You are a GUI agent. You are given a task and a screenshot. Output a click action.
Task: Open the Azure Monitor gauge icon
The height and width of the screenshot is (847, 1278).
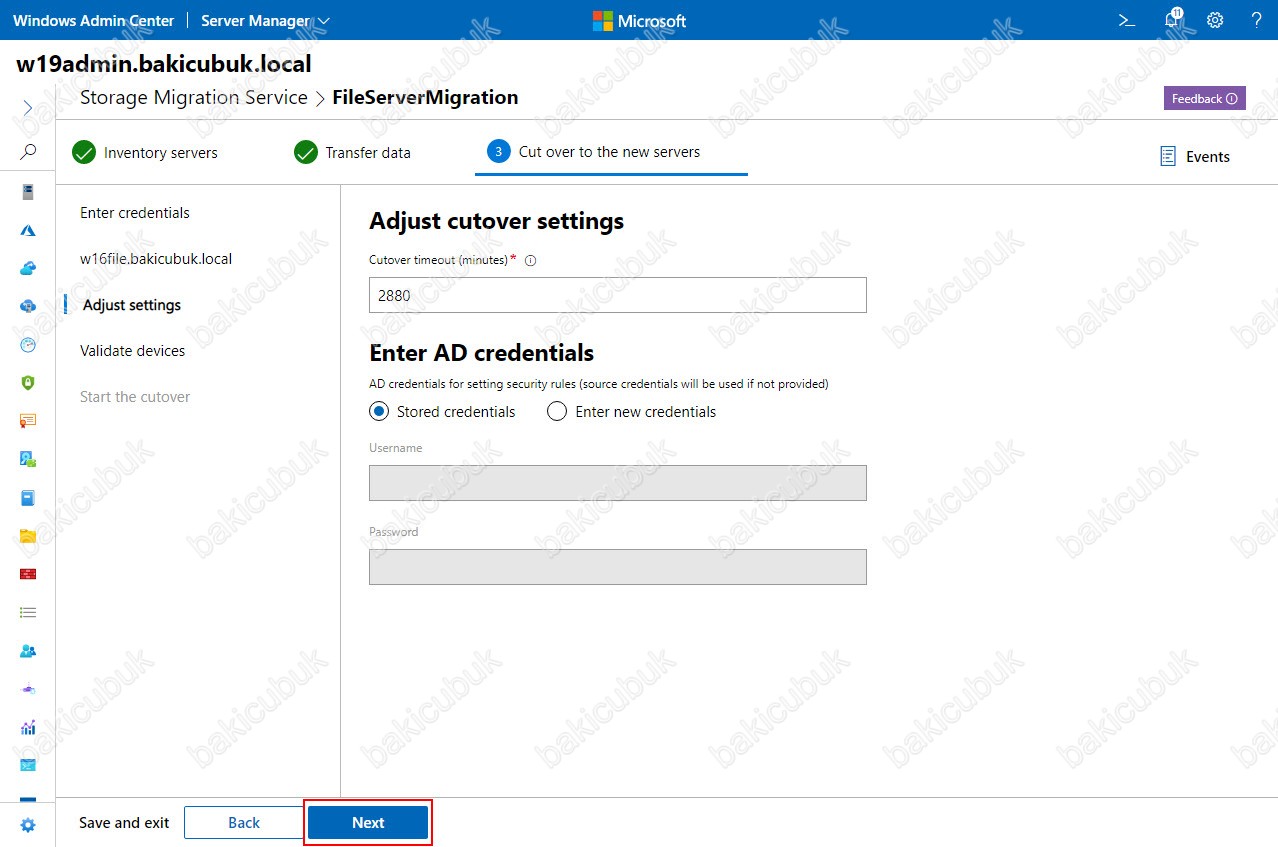tap(28, 344)
